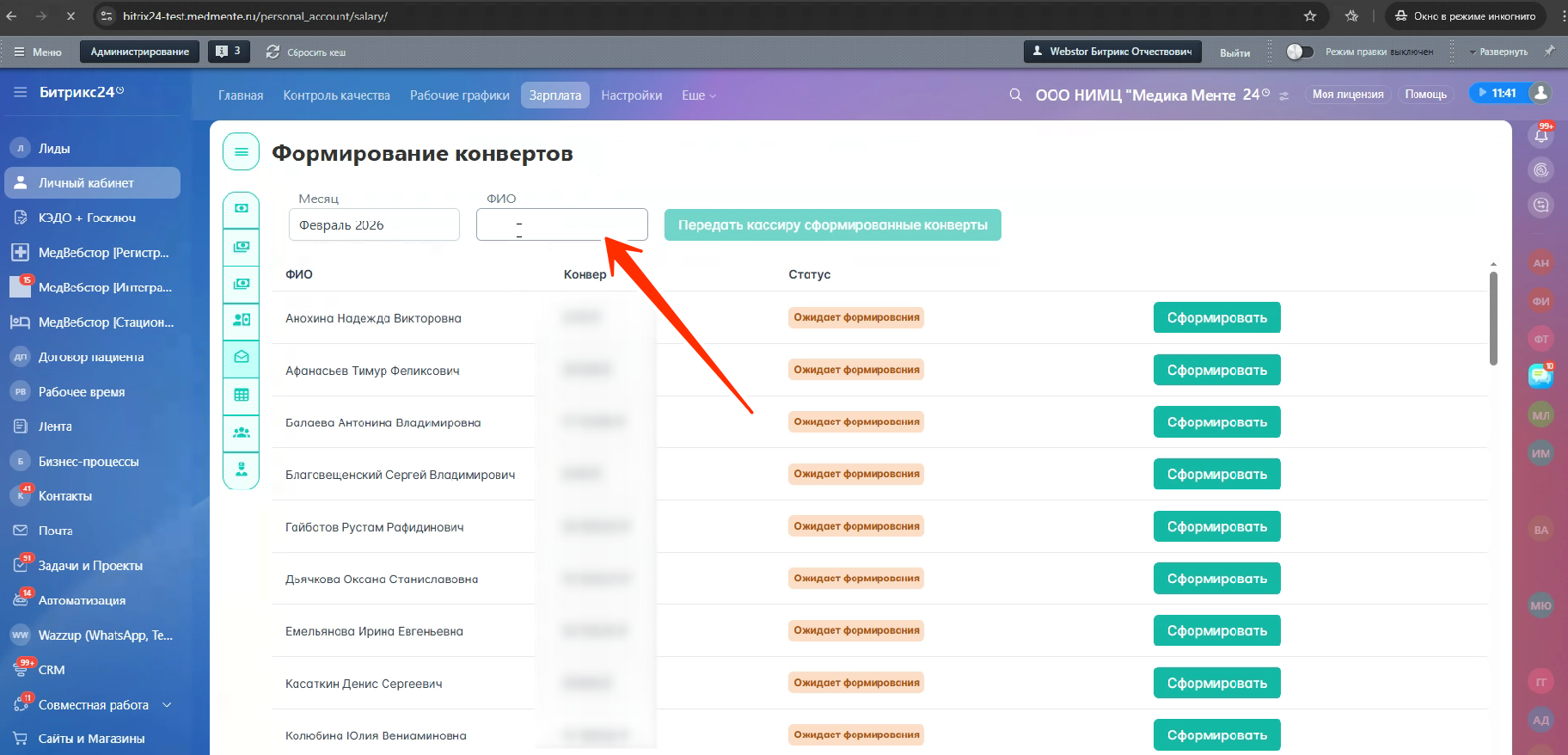Open the Месяц dropdown showing Февраль 2026
Screen dimensions: 1568x755
coord(374,225)
